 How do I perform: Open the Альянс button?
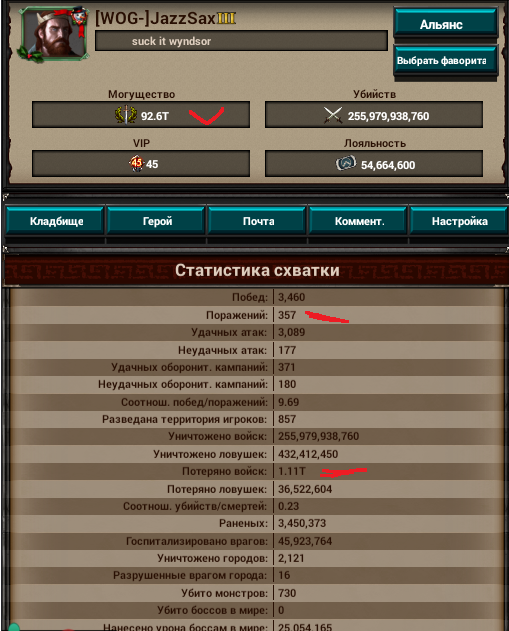click(446, 24)
